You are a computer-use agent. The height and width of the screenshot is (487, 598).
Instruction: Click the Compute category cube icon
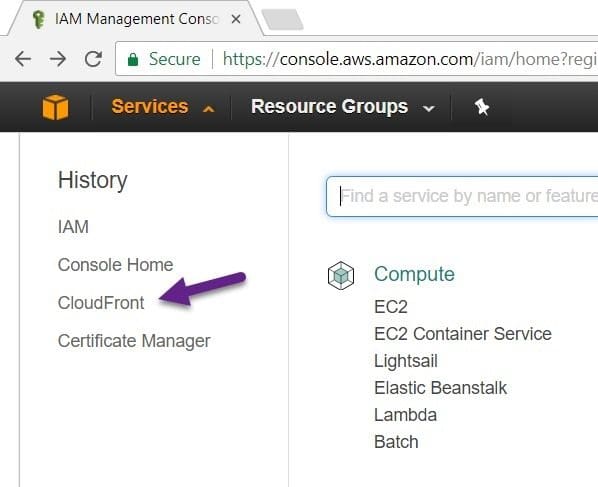pyautogui.click(x=341, y=275)
